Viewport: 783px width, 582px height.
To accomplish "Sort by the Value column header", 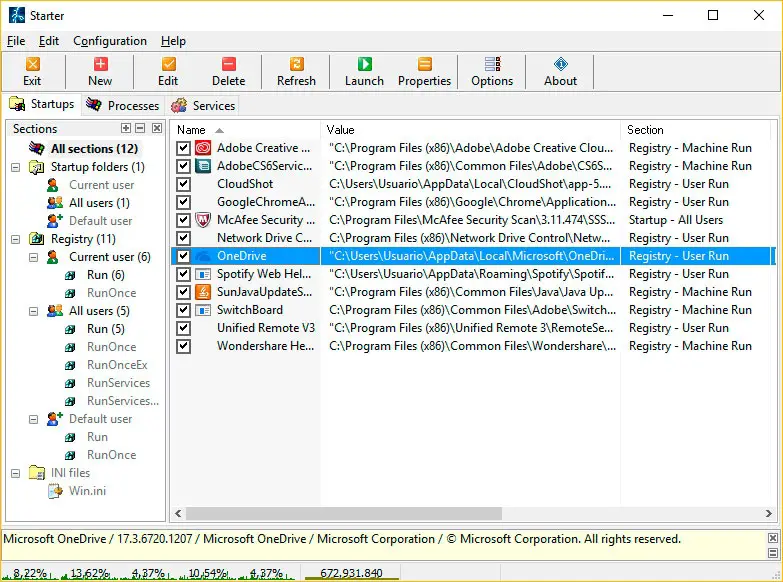I will coord(470,130).
